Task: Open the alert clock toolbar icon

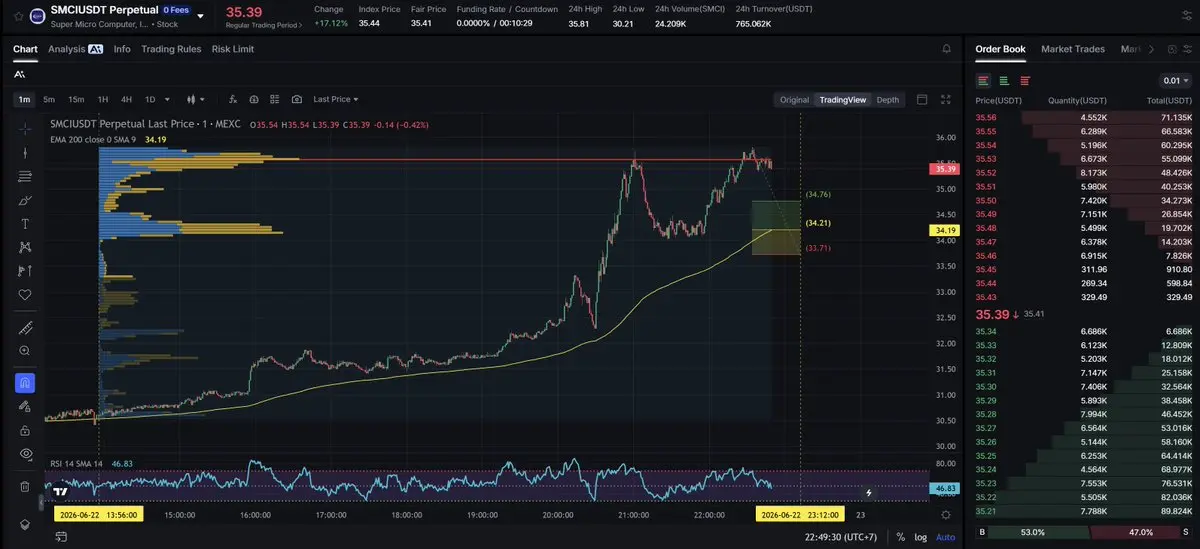Action: [254, 100]
